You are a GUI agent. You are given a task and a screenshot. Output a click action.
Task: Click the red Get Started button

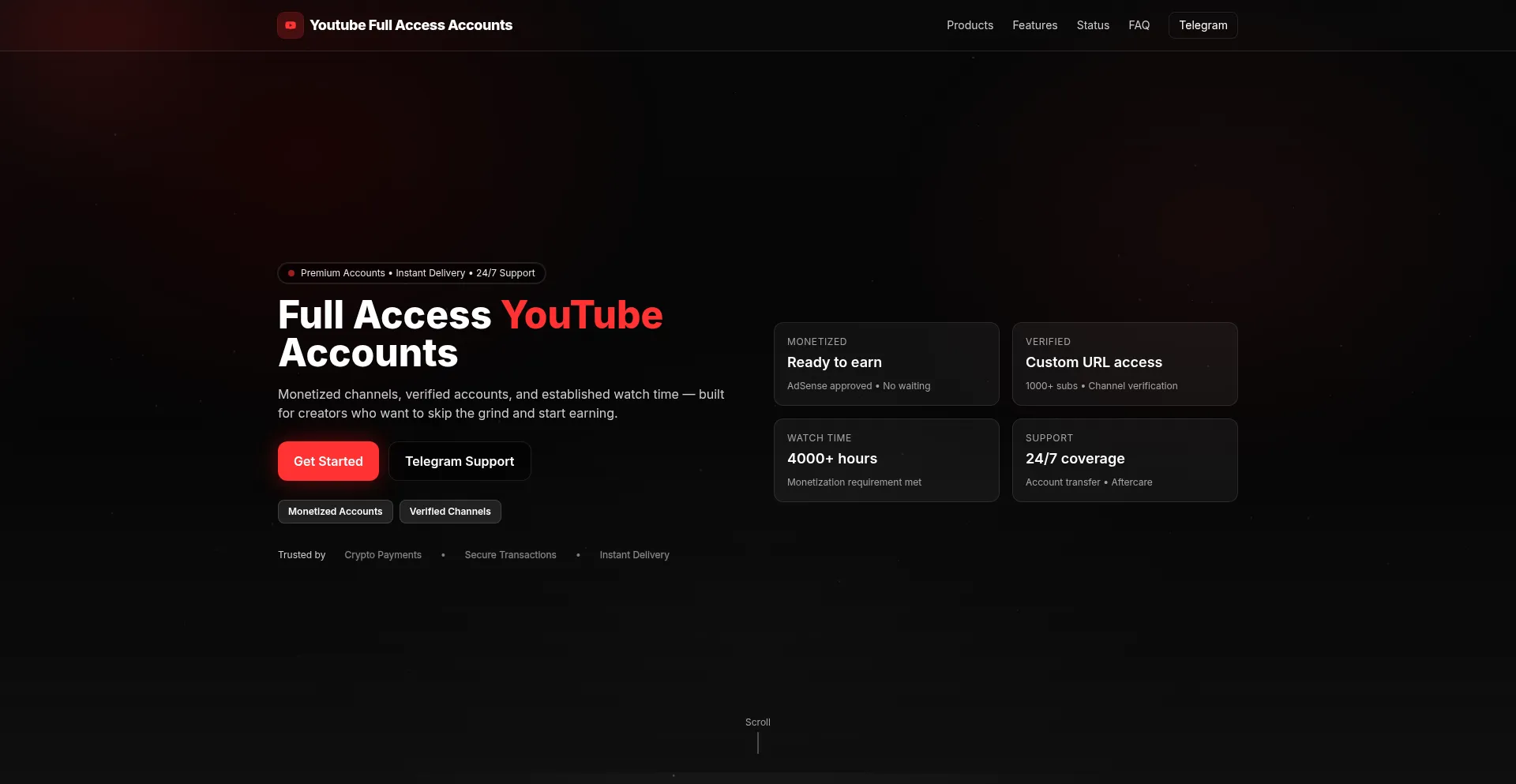tap(328, 461)
